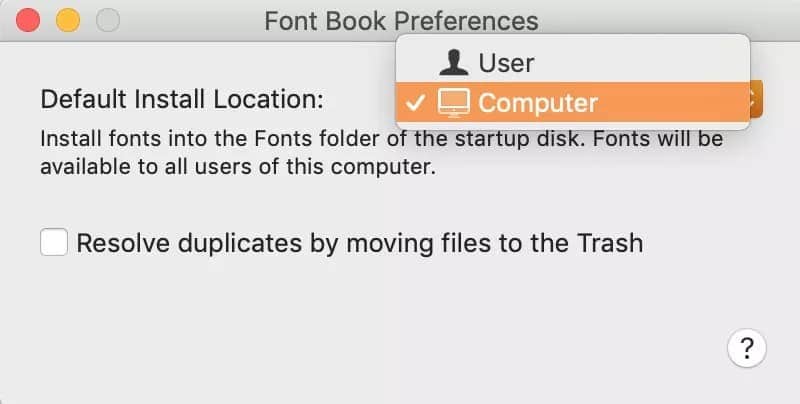Click the orange install location dropdown arrows

(756, 100)
